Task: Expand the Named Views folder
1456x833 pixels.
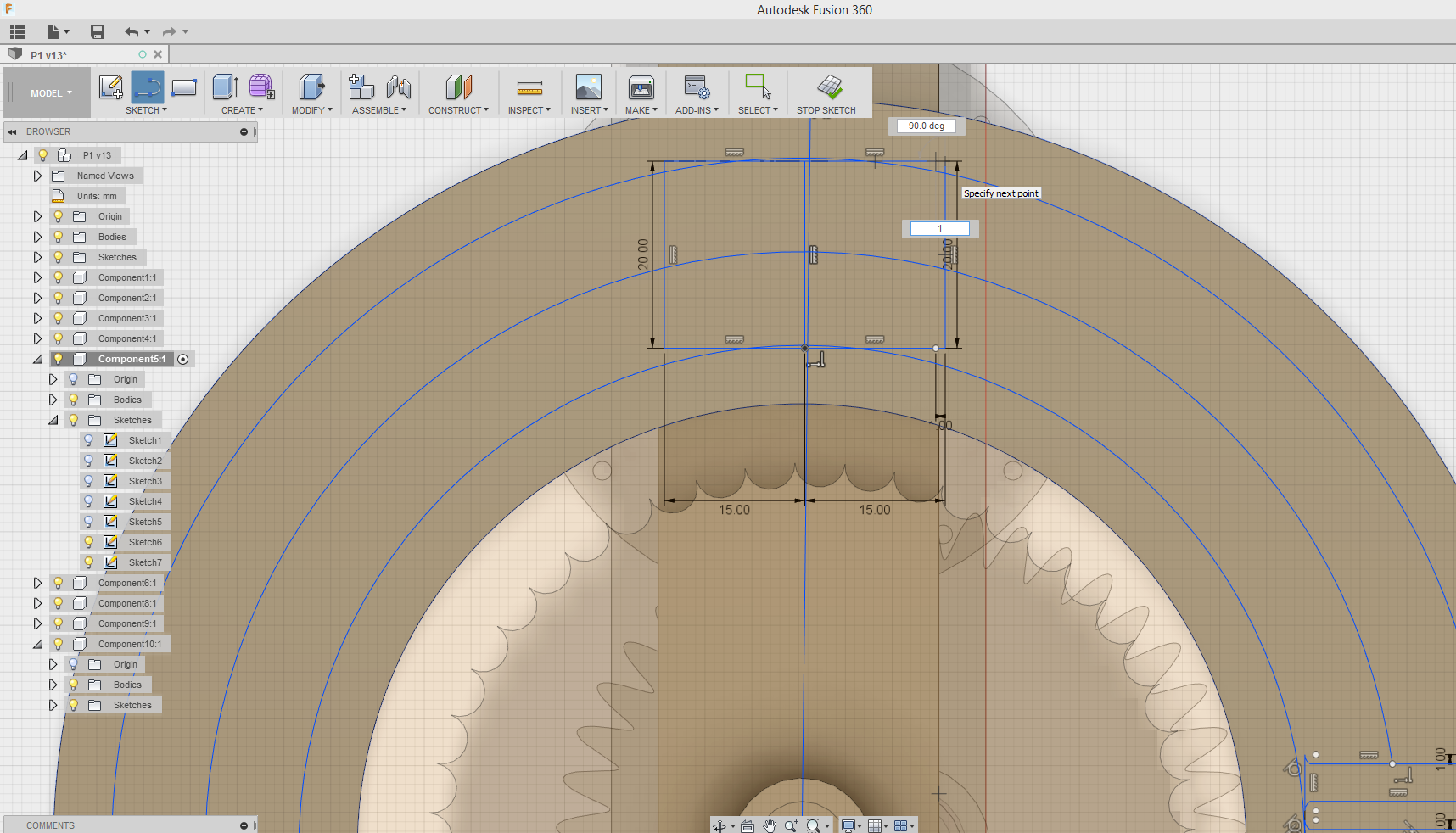Action: (37, 176)
